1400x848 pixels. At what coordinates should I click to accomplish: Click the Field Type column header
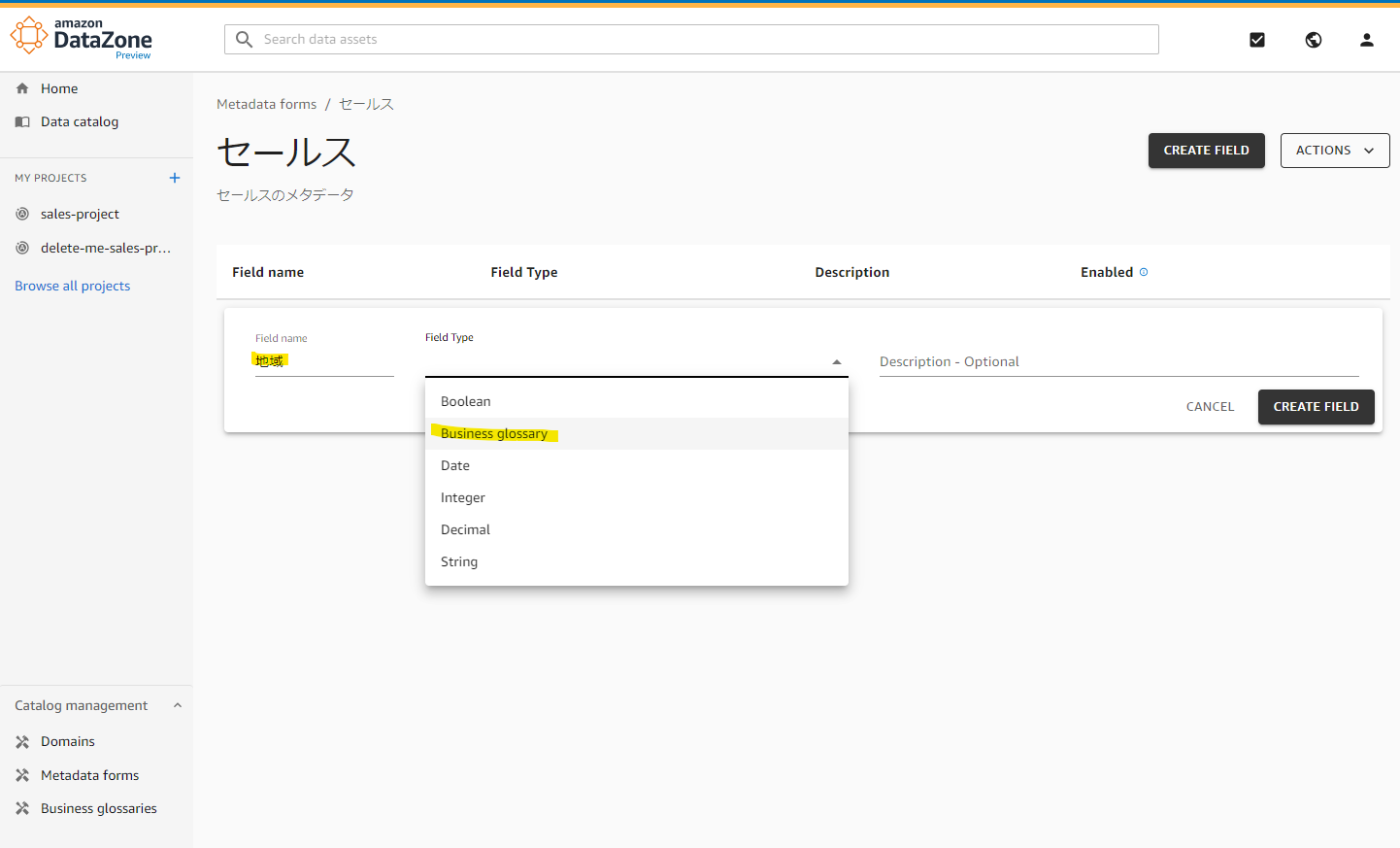click(x=524, y=272)
